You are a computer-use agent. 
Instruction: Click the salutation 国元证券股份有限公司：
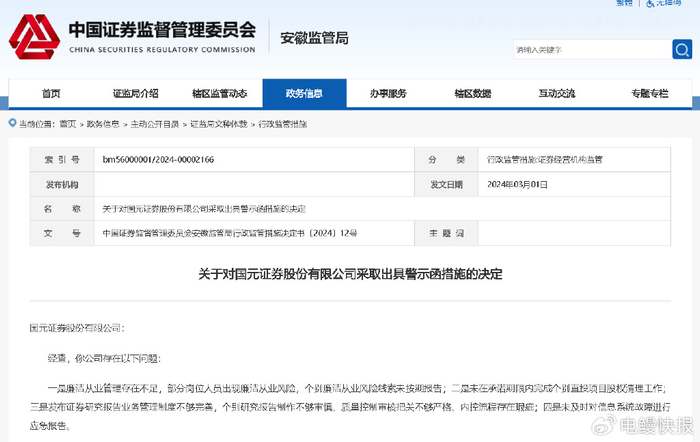77,328
